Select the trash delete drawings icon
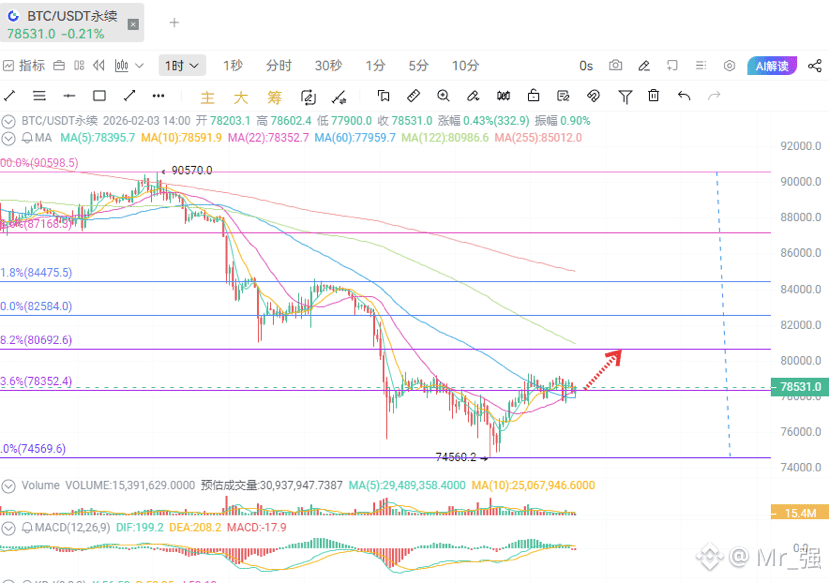The height and width of the screenshot is (583, 829). point(653,96)
